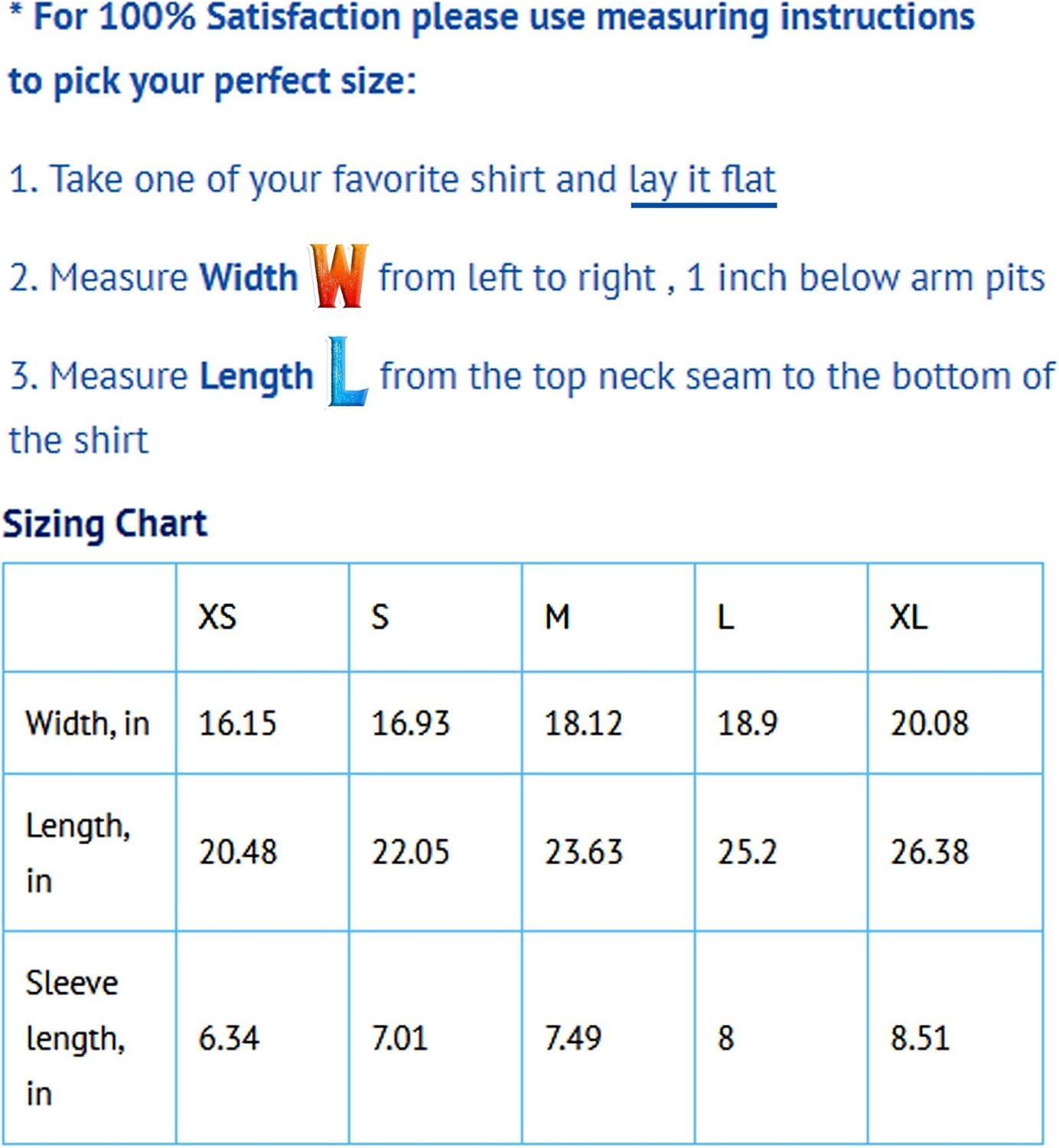Image resolution: width=1059 pixels, height=1148 pixels.
Task: Click the orange W width icon
Action: point(339,276)
